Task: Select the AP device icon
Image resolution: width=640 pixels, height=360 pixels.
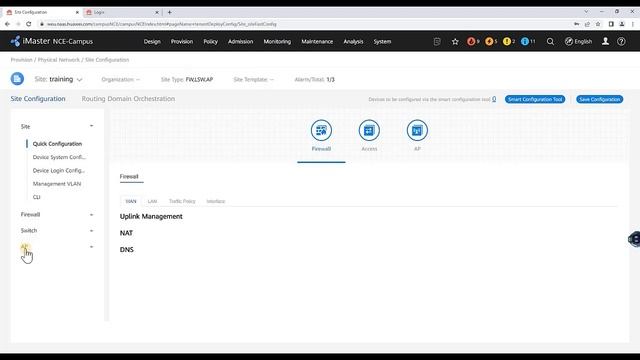Action: (x=417, y=130)
